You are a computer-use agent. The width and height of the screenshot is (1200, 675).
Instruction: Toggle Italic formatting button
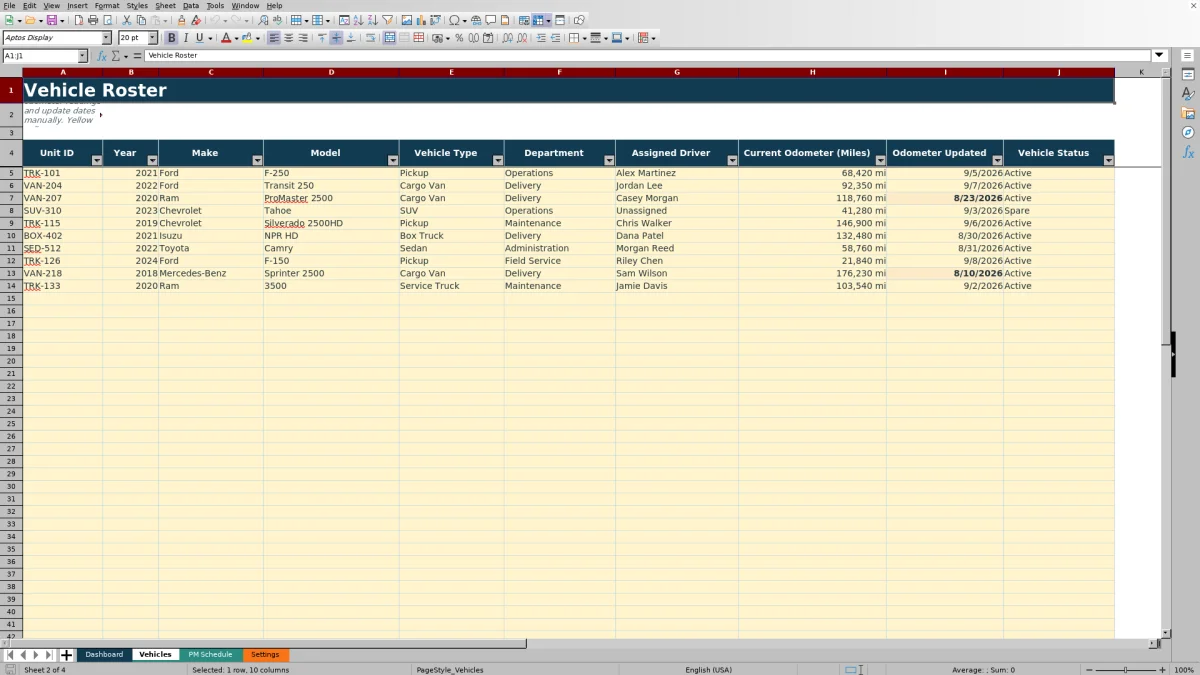click(186, 38)
